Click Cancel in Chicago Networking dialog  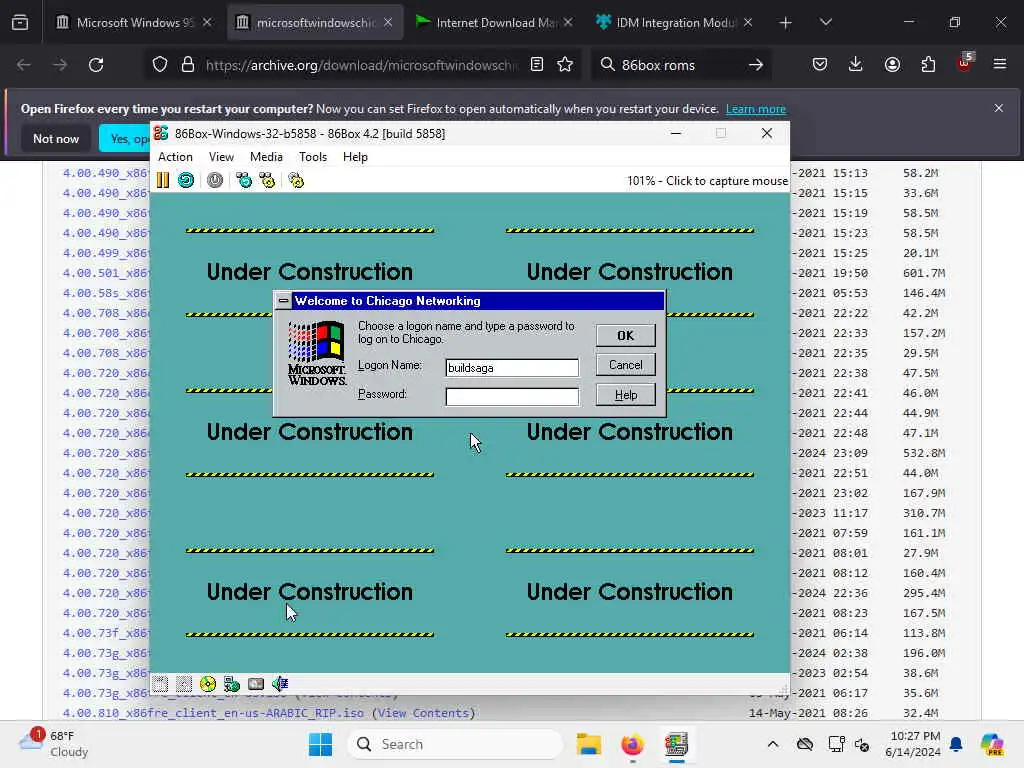626,365
